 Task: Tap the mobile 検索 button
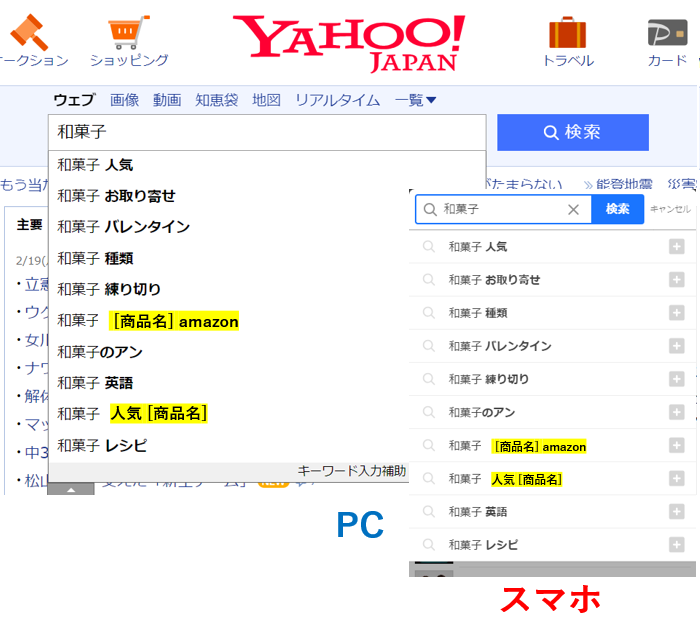617,209
